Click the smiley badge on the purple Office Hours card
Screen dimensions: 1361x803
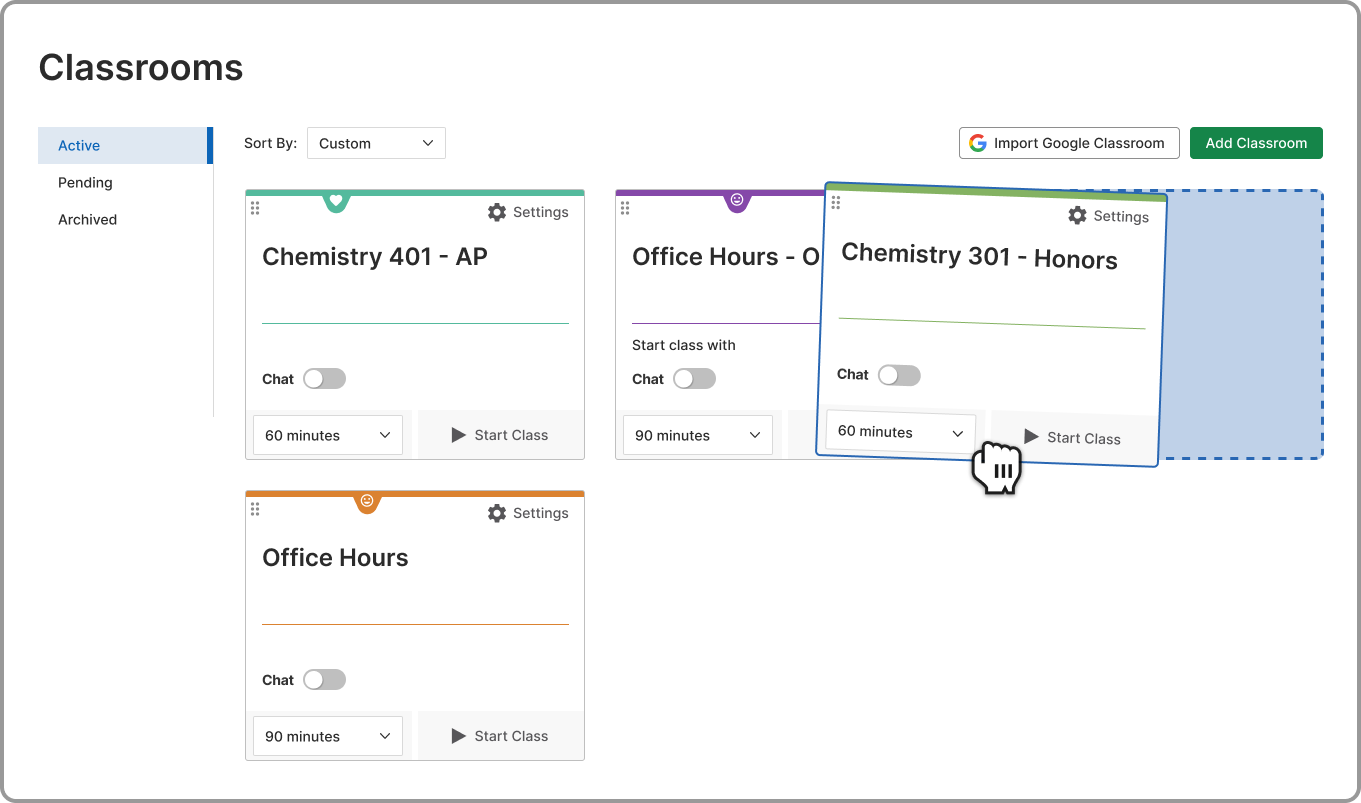(x=737, y=200)
